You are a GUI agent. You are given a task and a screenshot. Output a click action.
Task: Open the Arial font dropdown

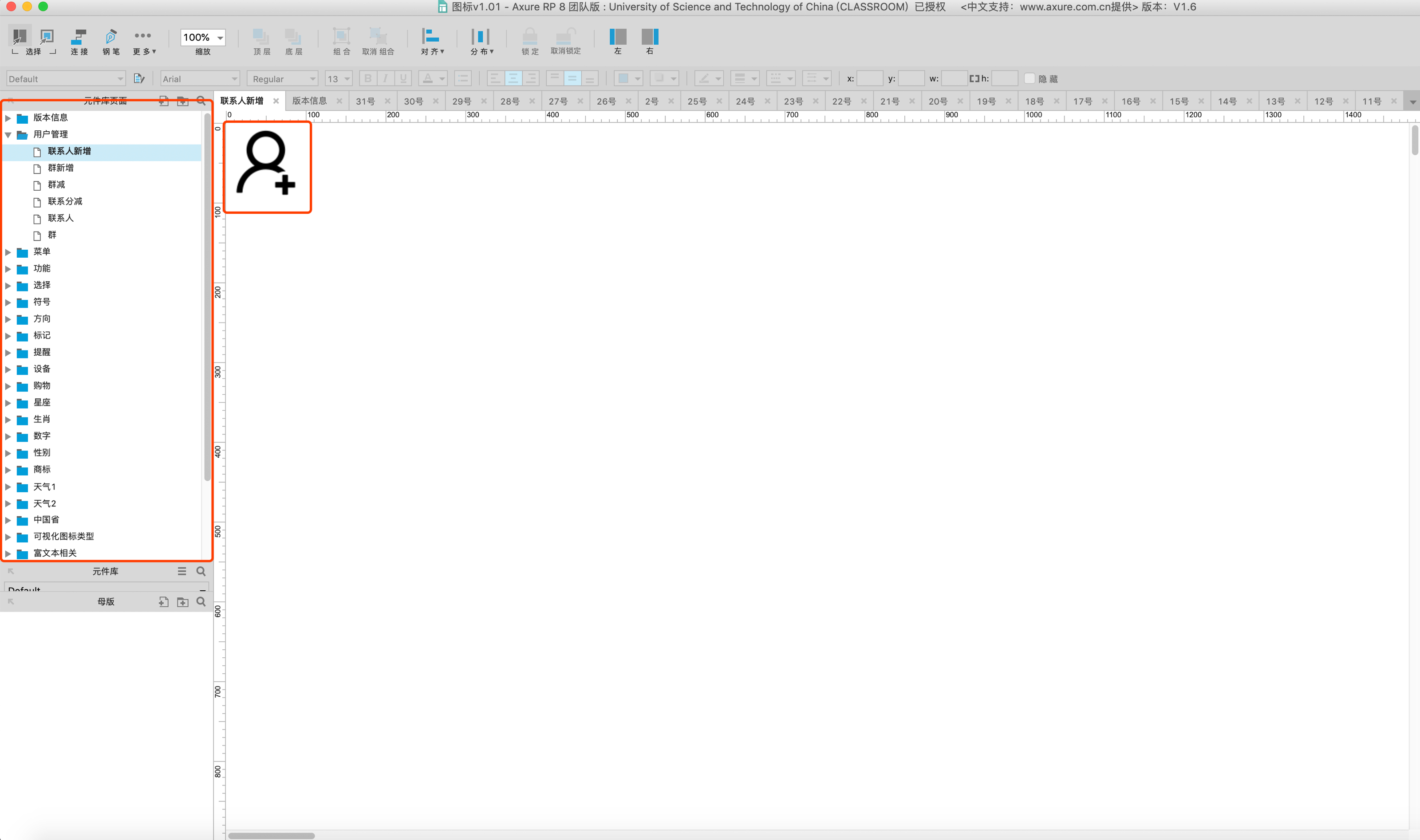[x=200, y=79]
